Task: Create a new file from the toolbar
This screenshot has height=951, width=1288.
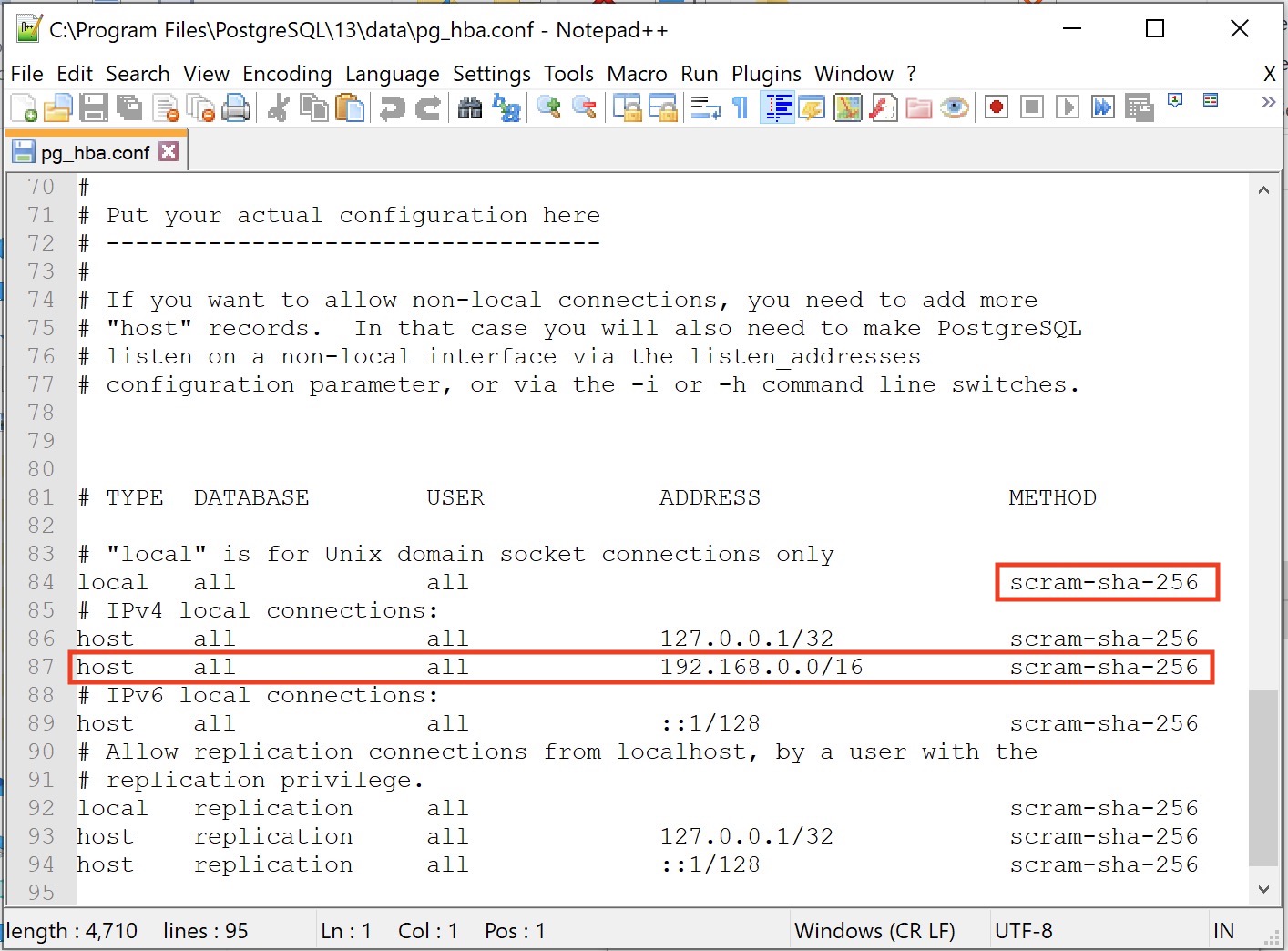Action: click(x=22, y=107)
